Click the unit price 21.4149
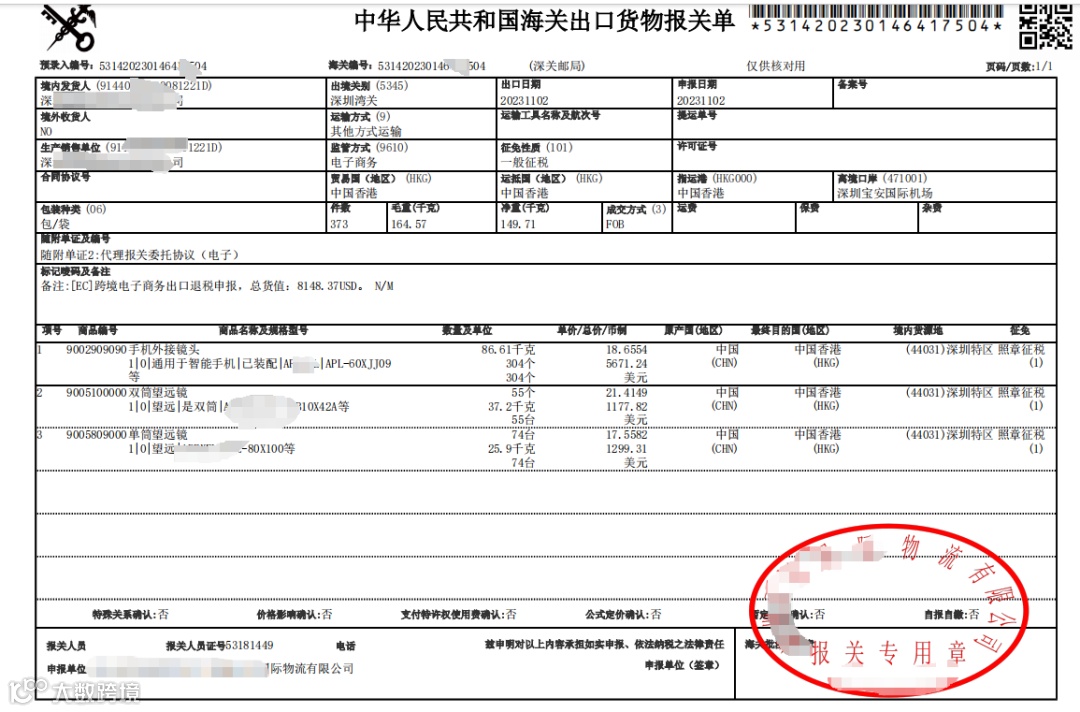The image size is (1080, 712). [627, 392]
